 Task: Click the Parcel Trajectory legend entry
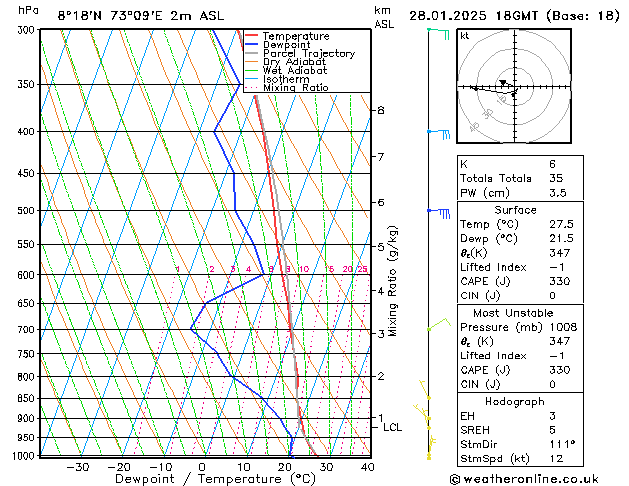pyautogui.click(x=309, y=53)
